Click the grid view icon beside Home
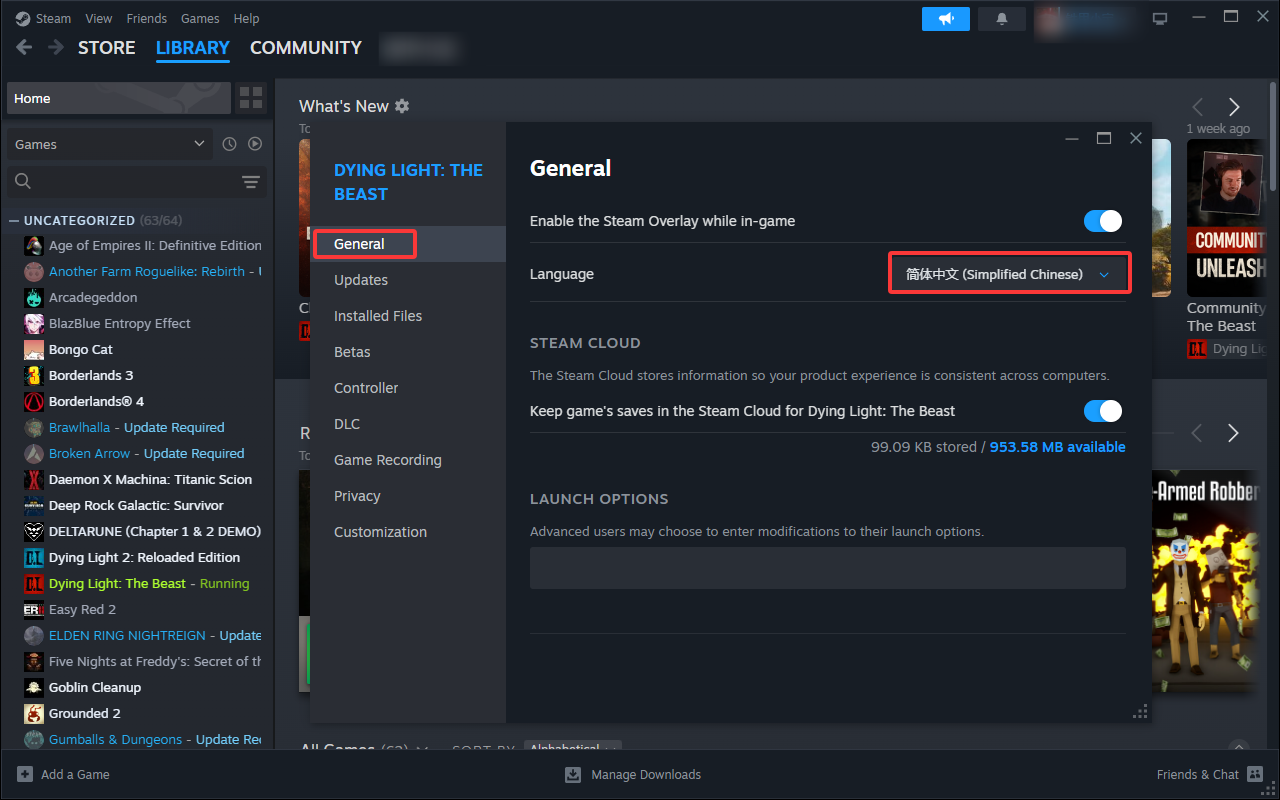This screenshot has width=1280, height=800. pyautogui.click(x=251, y=98)
